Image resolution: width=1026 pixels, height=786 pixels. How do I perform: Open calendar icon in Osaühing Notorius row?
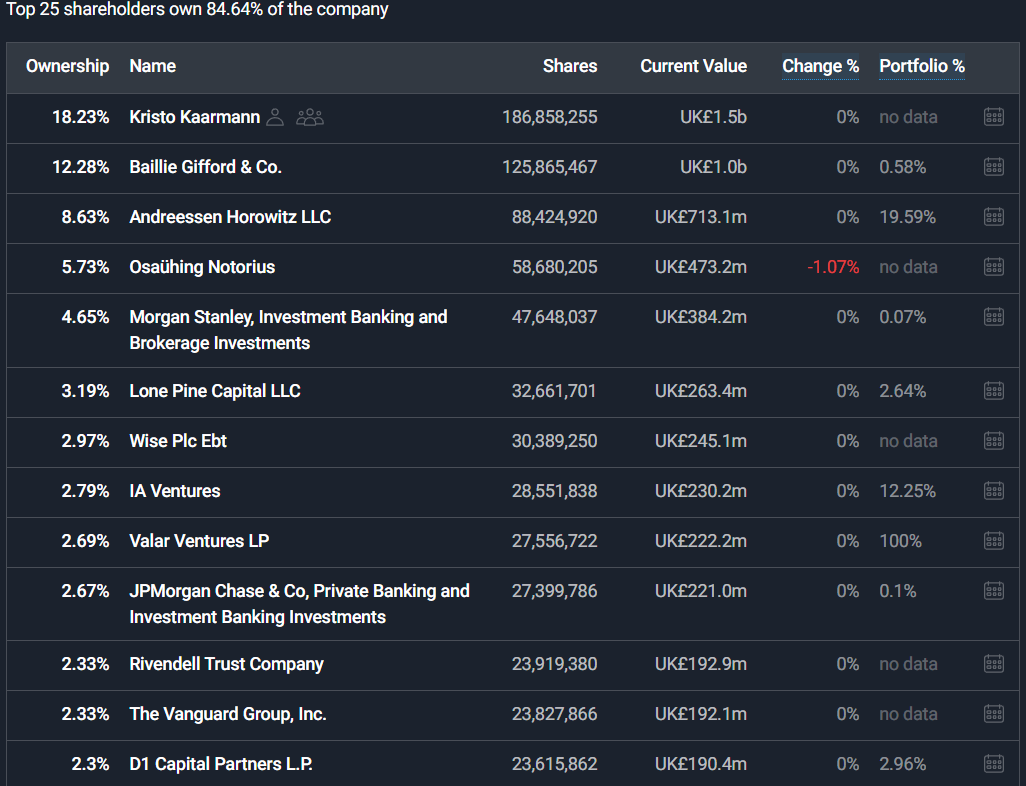[994, 267]
